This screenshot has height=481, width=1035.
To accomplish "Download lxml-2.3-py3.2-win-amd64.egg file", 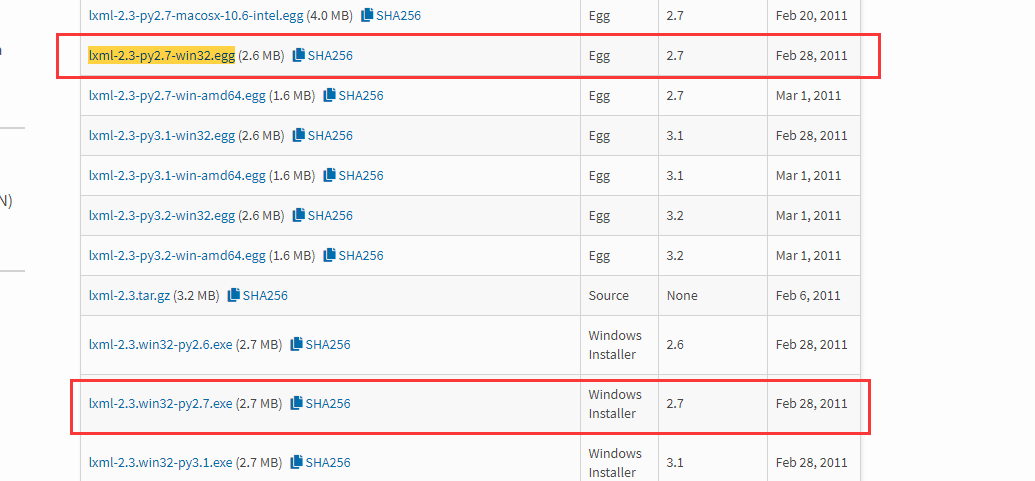I will (177, 256).
